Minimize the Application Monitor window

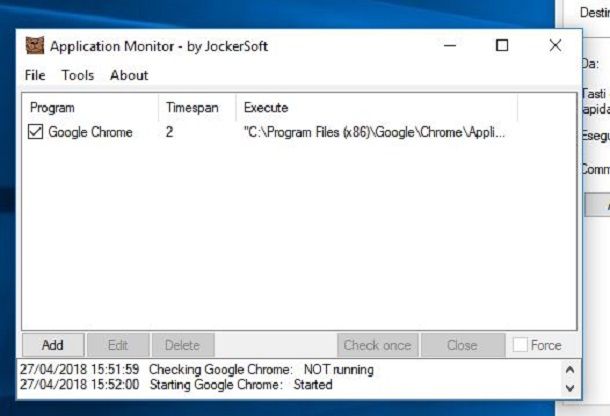pyautogui.click(x=450, y=46)
